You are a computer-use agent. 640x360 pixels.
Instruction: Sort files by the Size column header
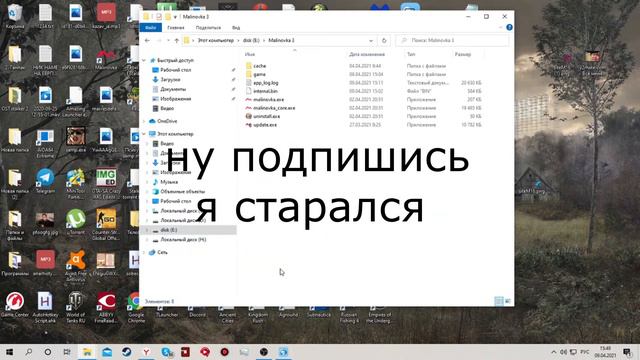(462, 54)
